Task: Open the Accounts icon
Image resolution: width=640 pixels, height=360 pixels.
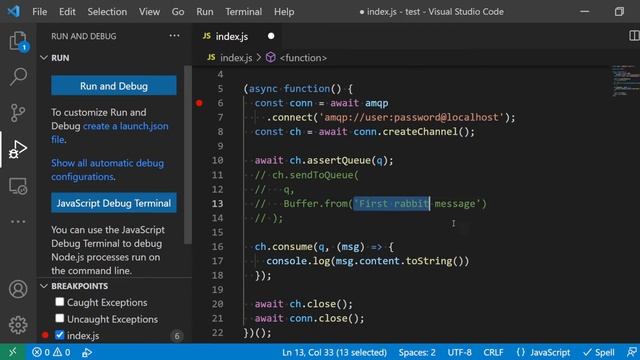Action: click(18, 289)
